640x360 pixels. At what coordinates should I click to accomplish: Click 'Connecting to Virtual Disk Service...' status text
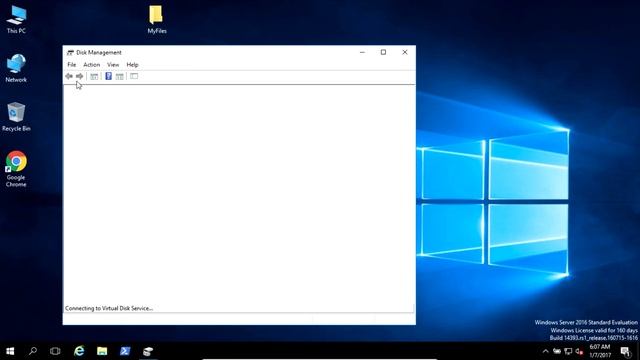tap(109, 309)
